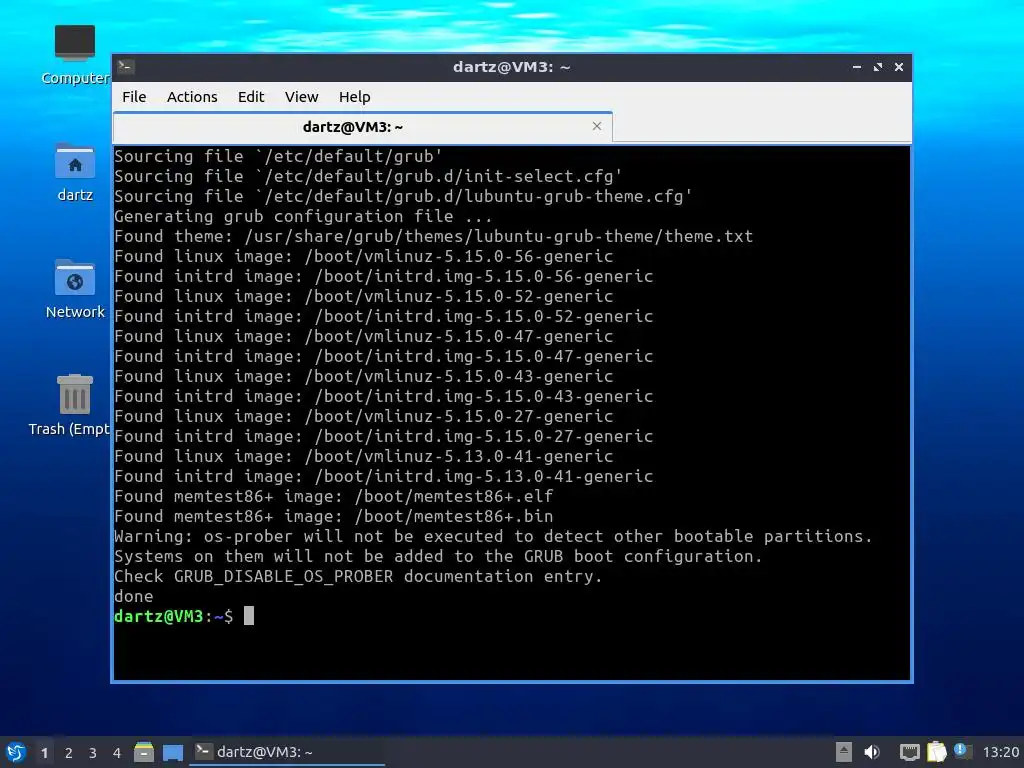The image size is (1024, 768).
Task: Open the Help menu
Action: coord(355,97)
